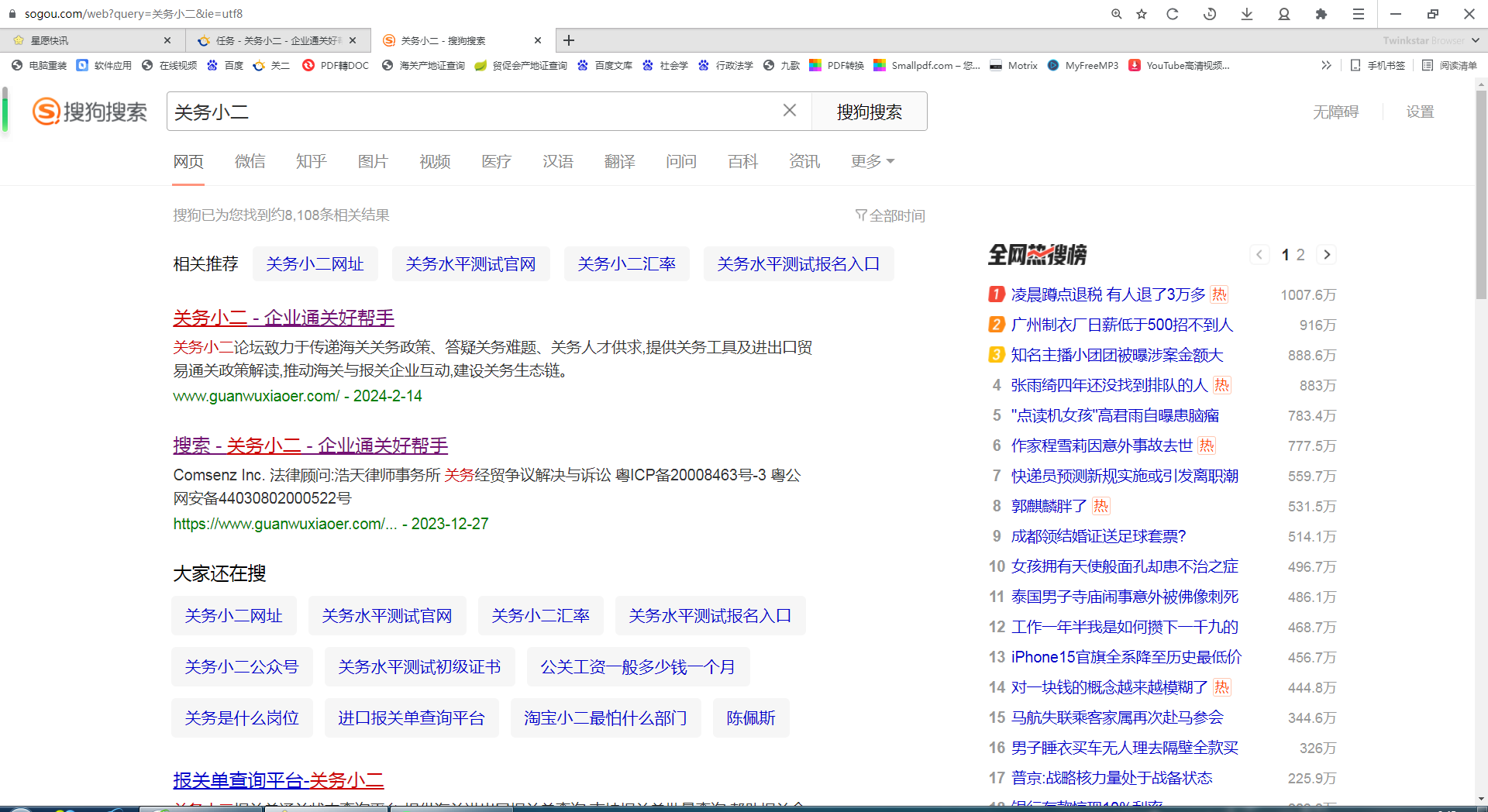The image size is (1488, 812).
Task: Click the 搜狗搜索 logo
Action: (90, 112)
